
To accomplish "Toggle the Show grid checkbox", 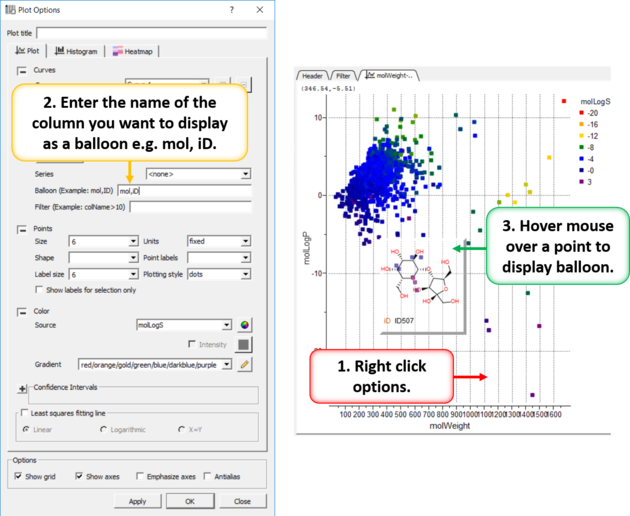I will point(19,477).
